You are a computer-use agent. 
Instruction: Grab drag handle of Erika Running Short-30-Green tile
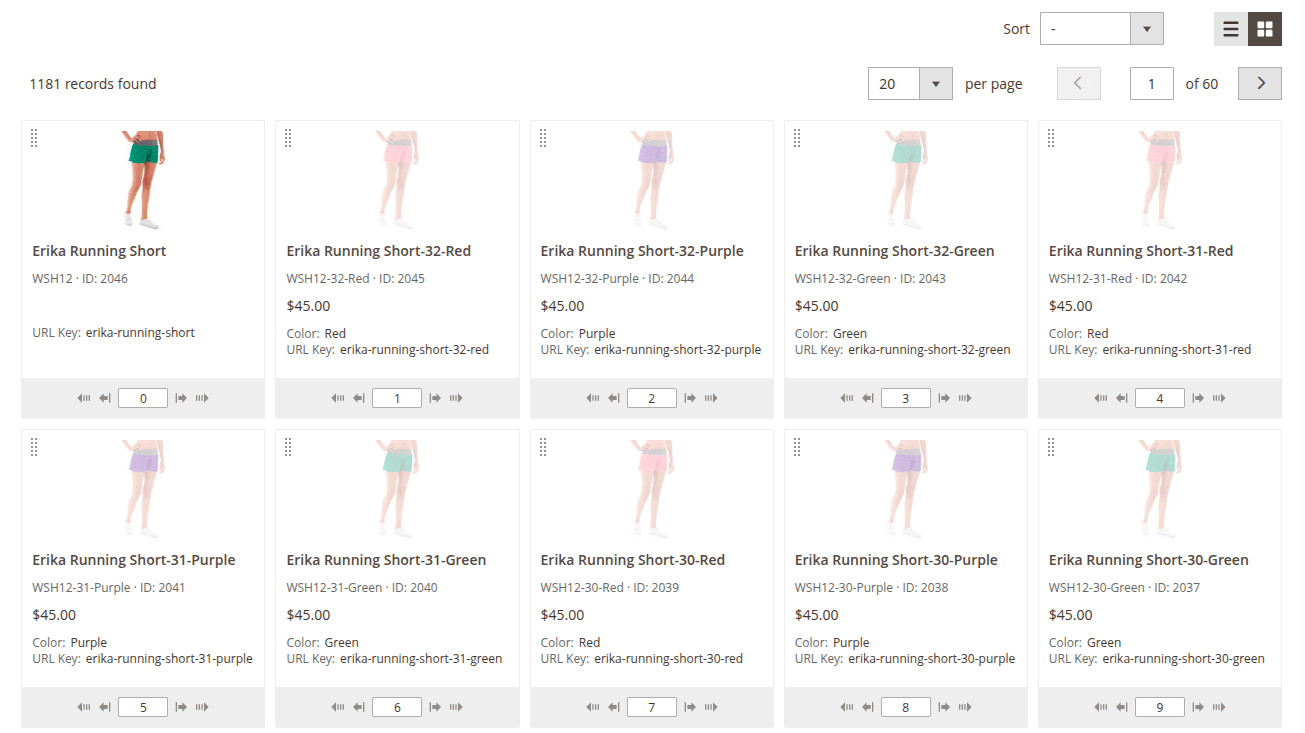pos(1051,447)
